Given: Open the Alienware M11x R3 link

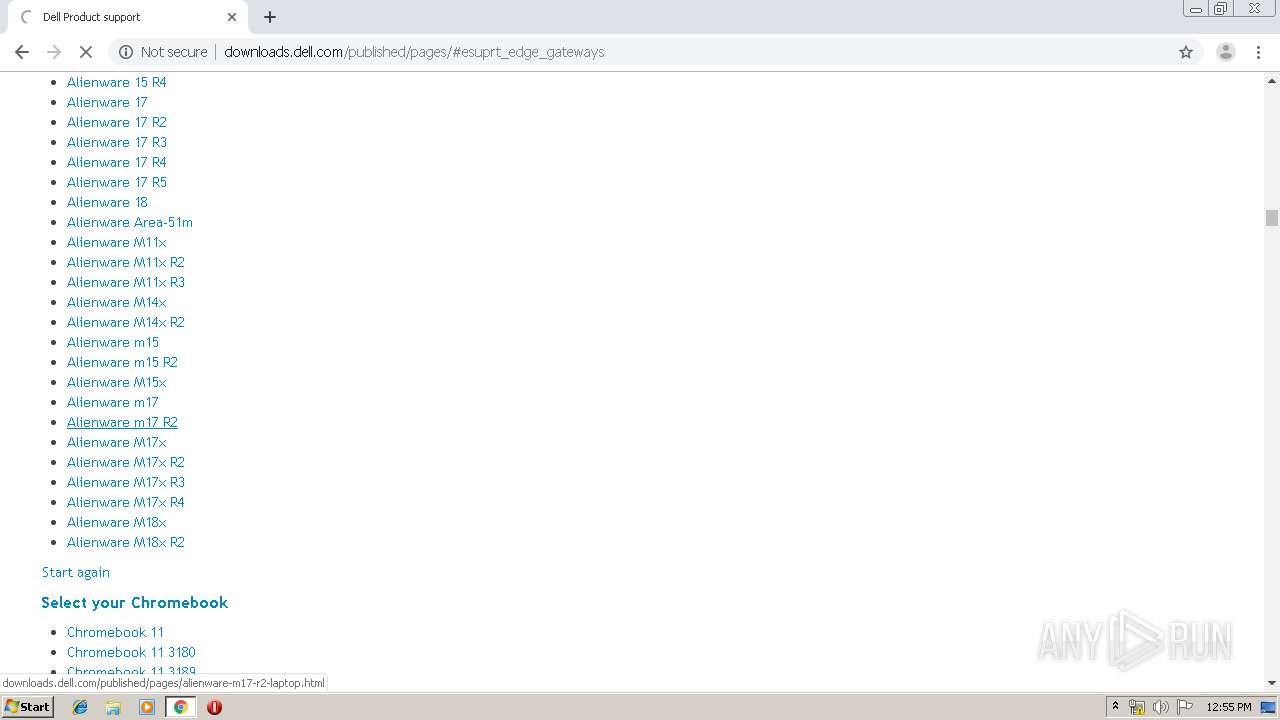Looking at the screenshot, I should (126, 282).
